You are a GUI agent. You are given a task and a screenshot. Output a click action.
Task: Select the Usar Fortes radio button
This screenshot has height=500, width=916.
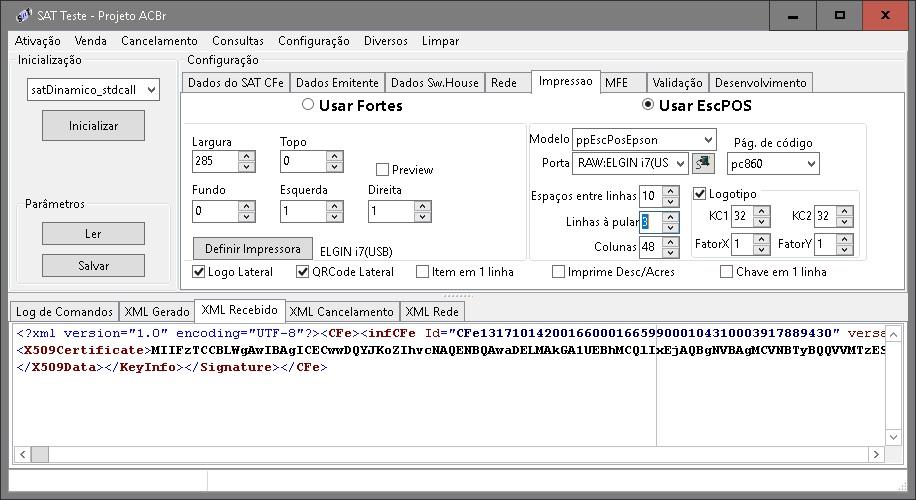click(308, 105)
